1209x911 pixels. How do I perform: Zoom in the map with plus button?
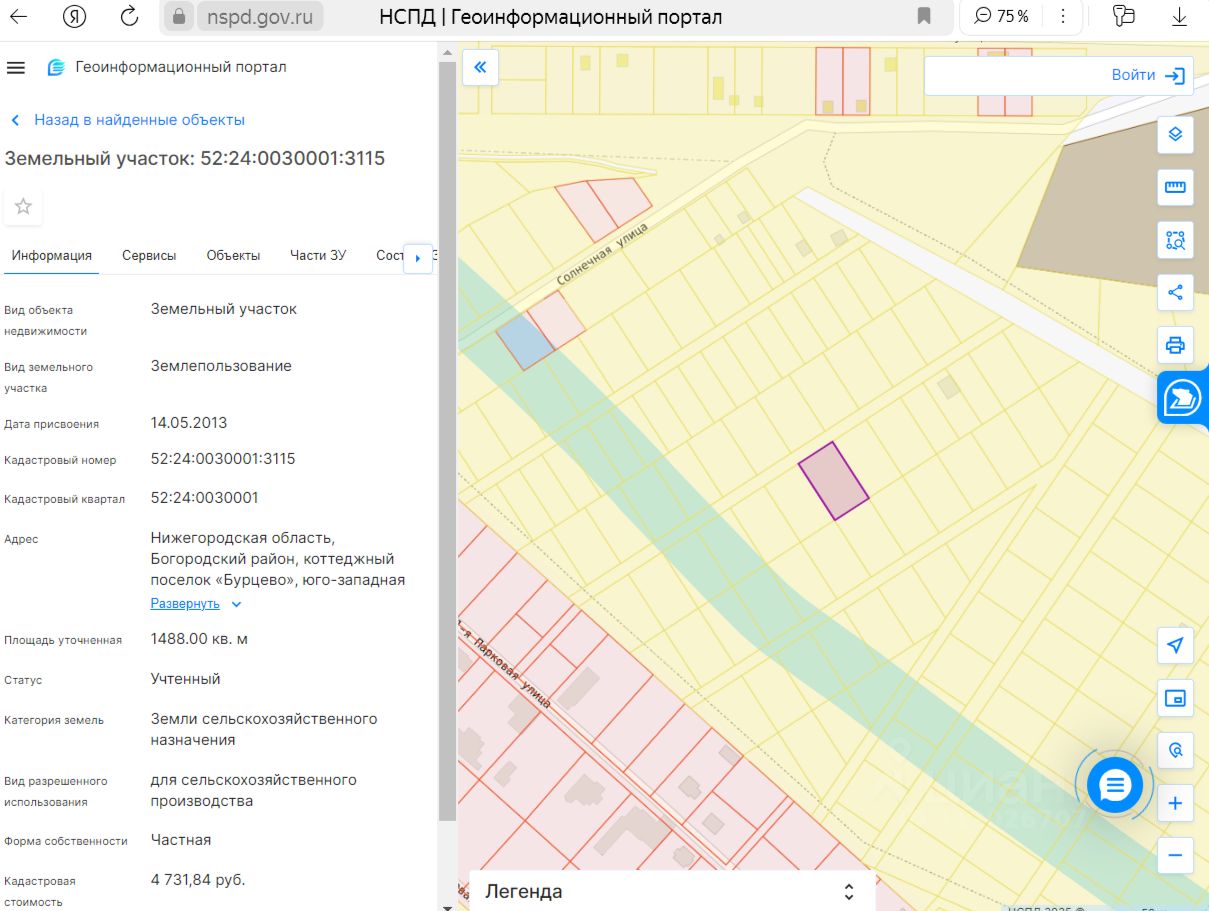coord(1175,803)
